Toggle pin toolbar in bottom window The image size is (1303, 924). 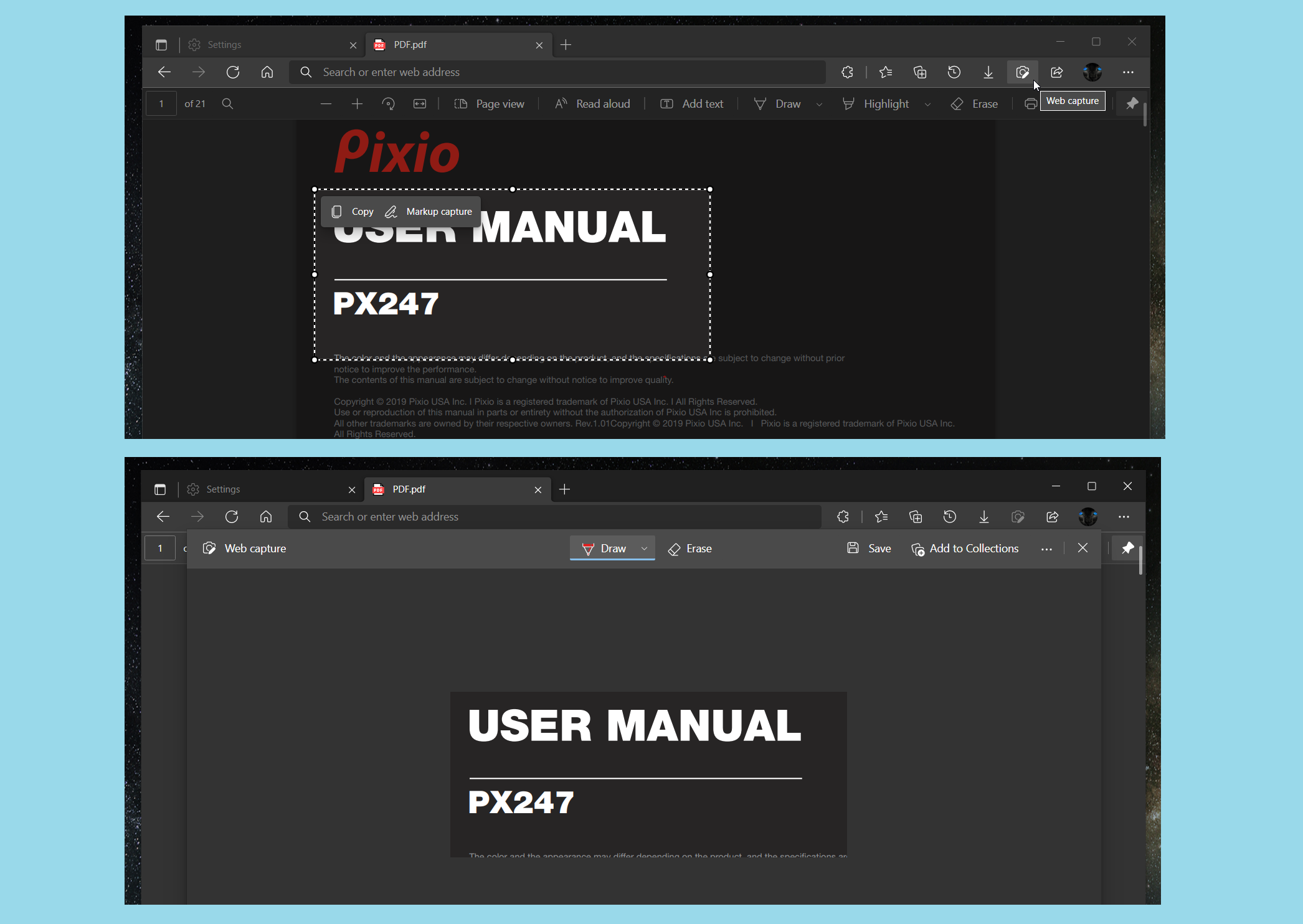[x=1127, y=548]
